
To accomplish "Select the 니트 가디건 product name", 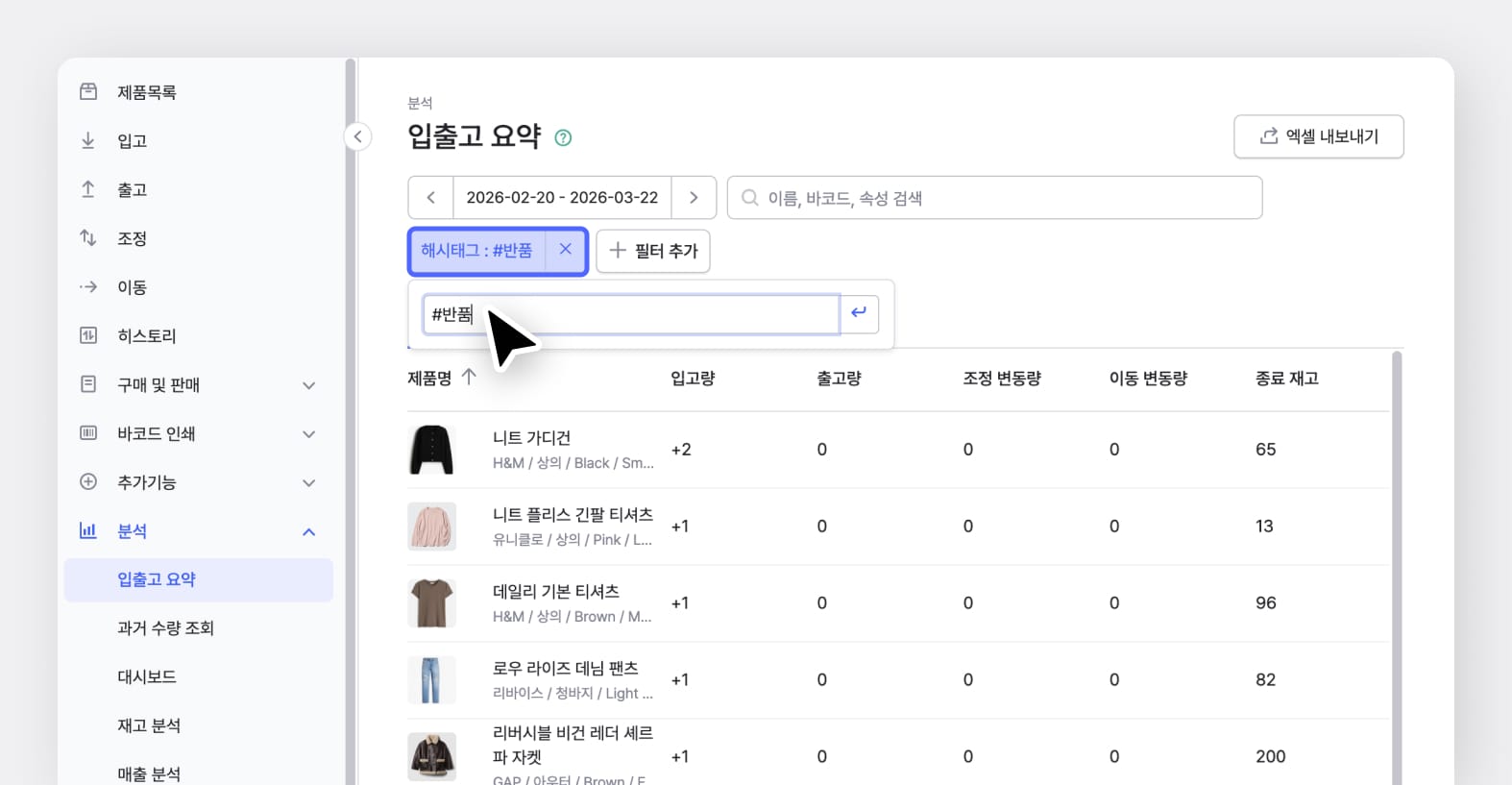I will 531,437.
